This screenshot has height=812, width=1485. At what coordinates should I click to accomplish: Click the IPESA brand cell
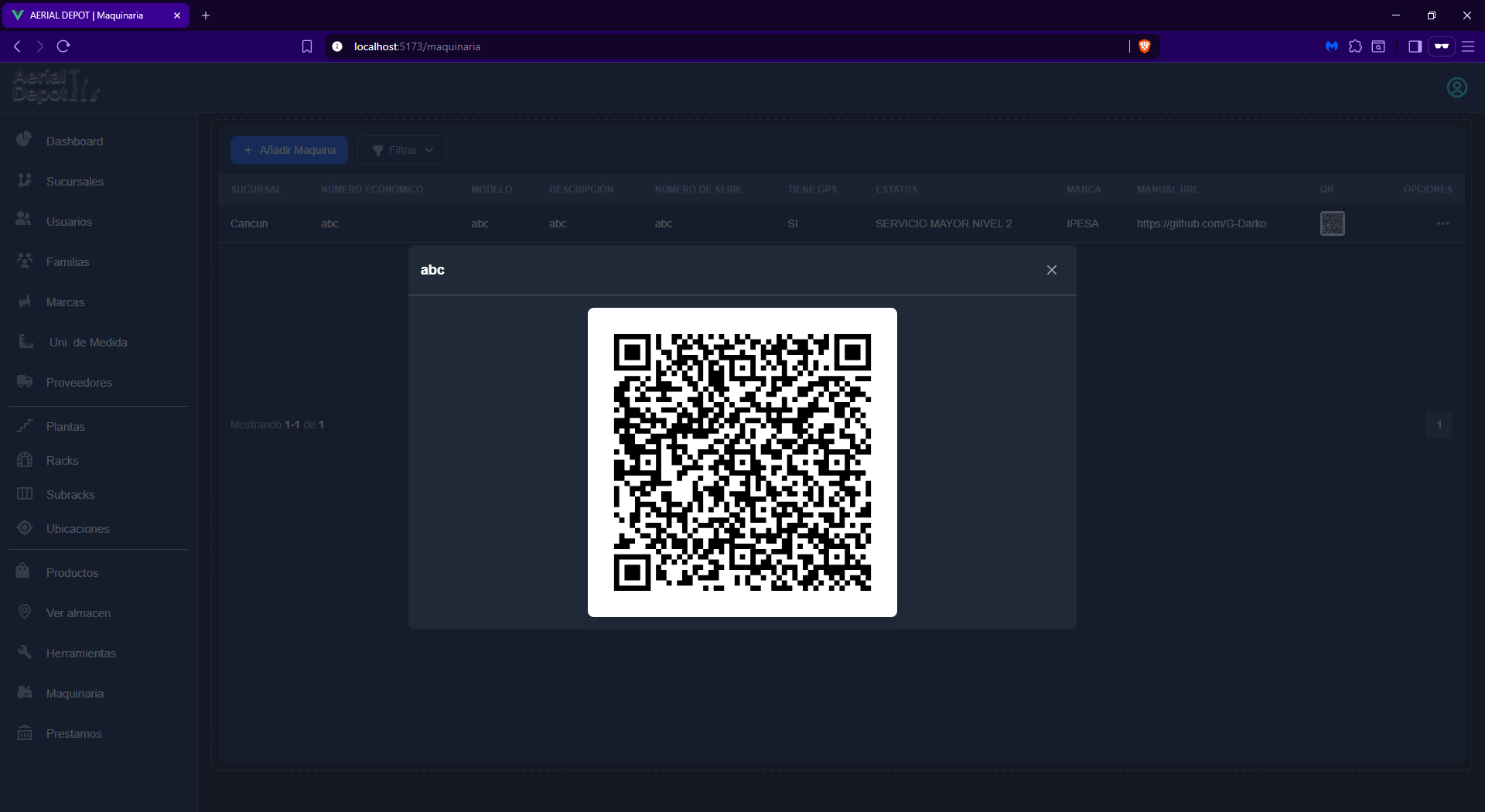(1082, 223)
